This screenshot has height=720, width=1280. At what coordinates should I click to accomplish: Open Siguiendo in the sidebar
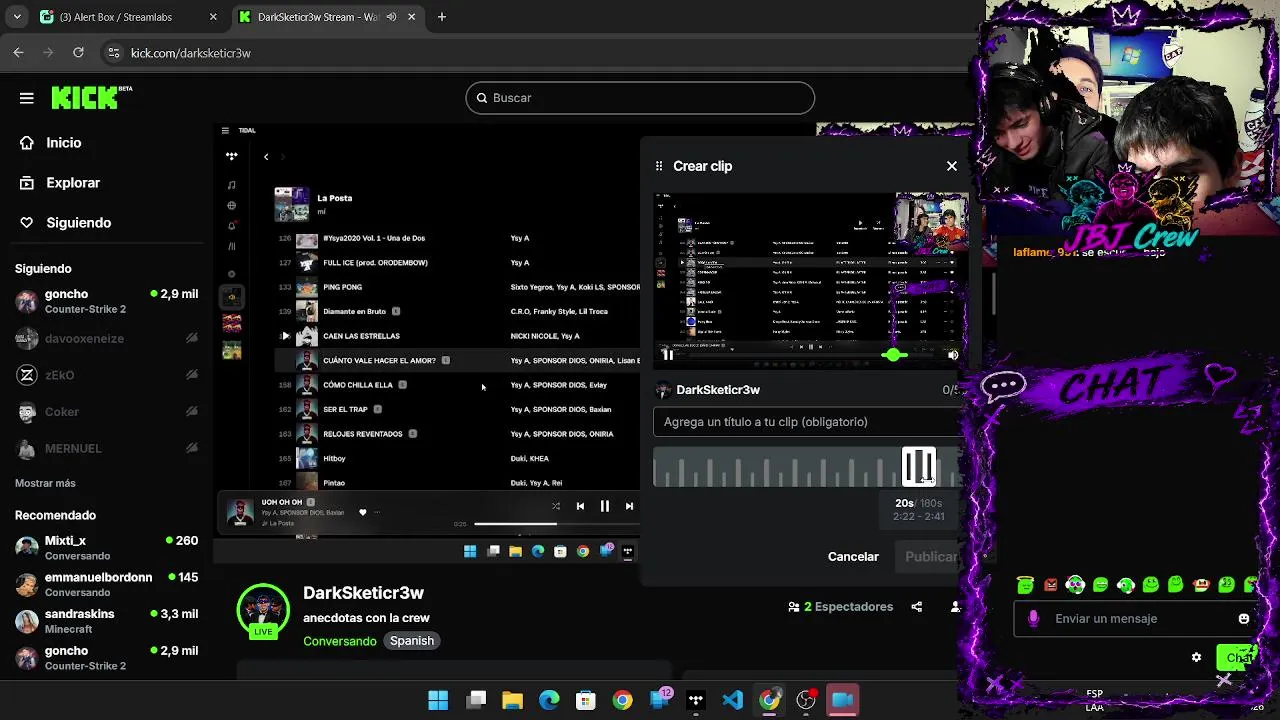[x=65, y=223]
